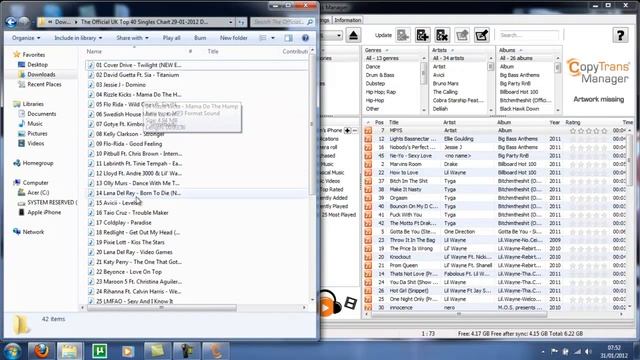The height and width of the screenshot is (360, 640).
Task: Click the Artists pane header arrow
Action: coord(452,50)
